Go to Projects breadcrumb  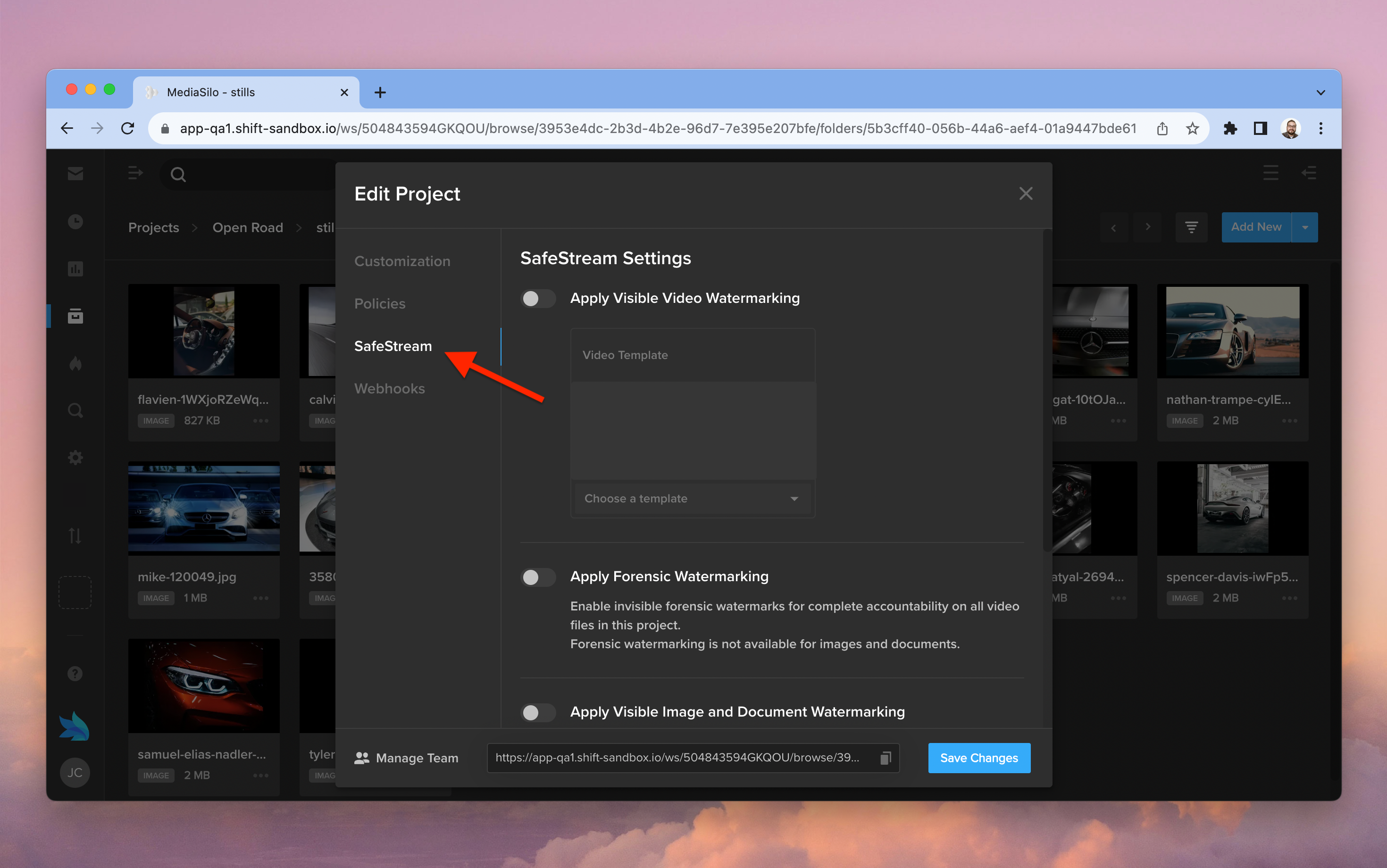click(x=154, y=227)
